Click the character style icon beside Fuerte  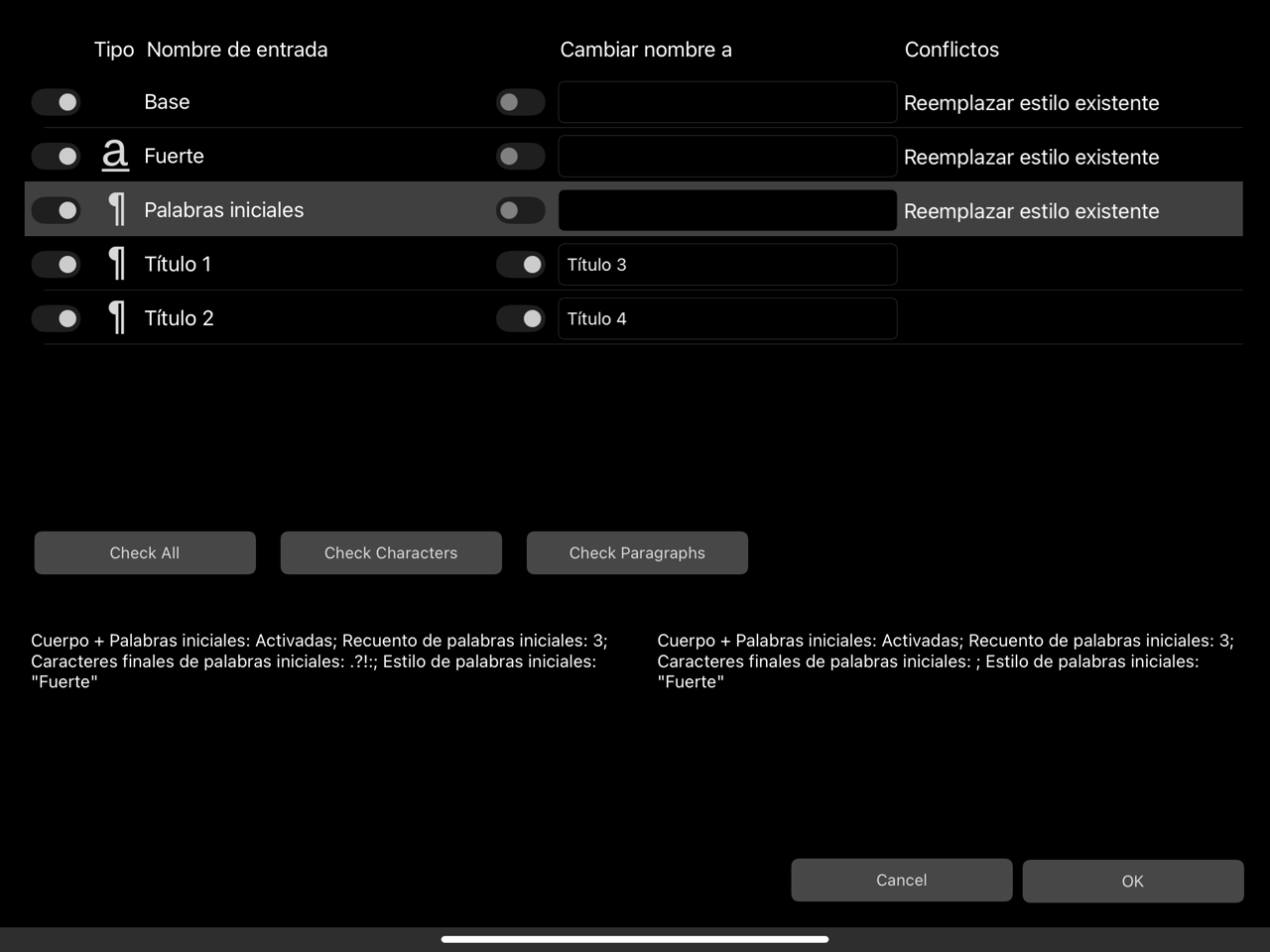tap(115, 155)
